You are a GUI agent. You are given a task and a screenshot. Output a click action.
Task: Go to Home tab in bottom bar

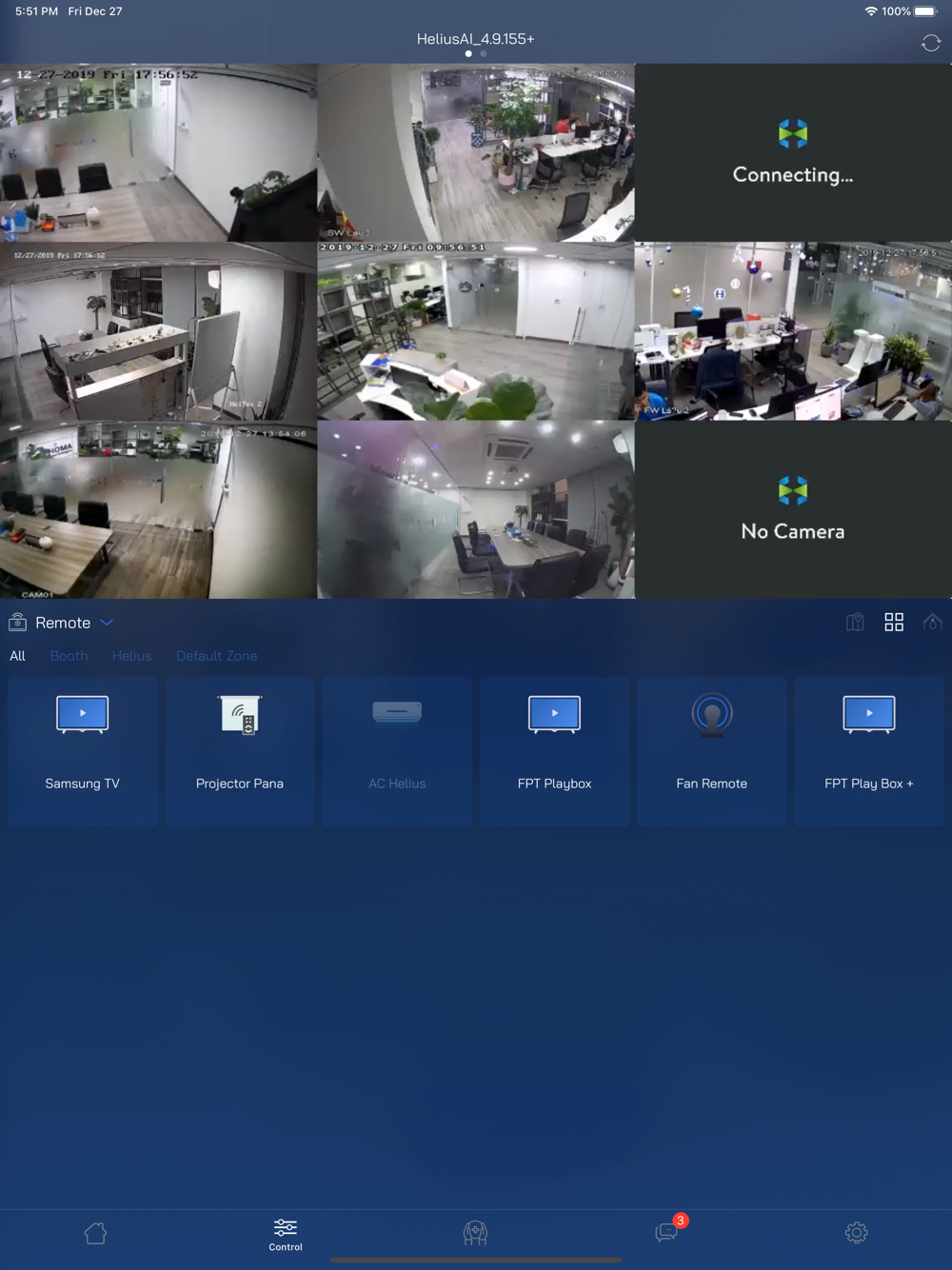coord(95,1234)
